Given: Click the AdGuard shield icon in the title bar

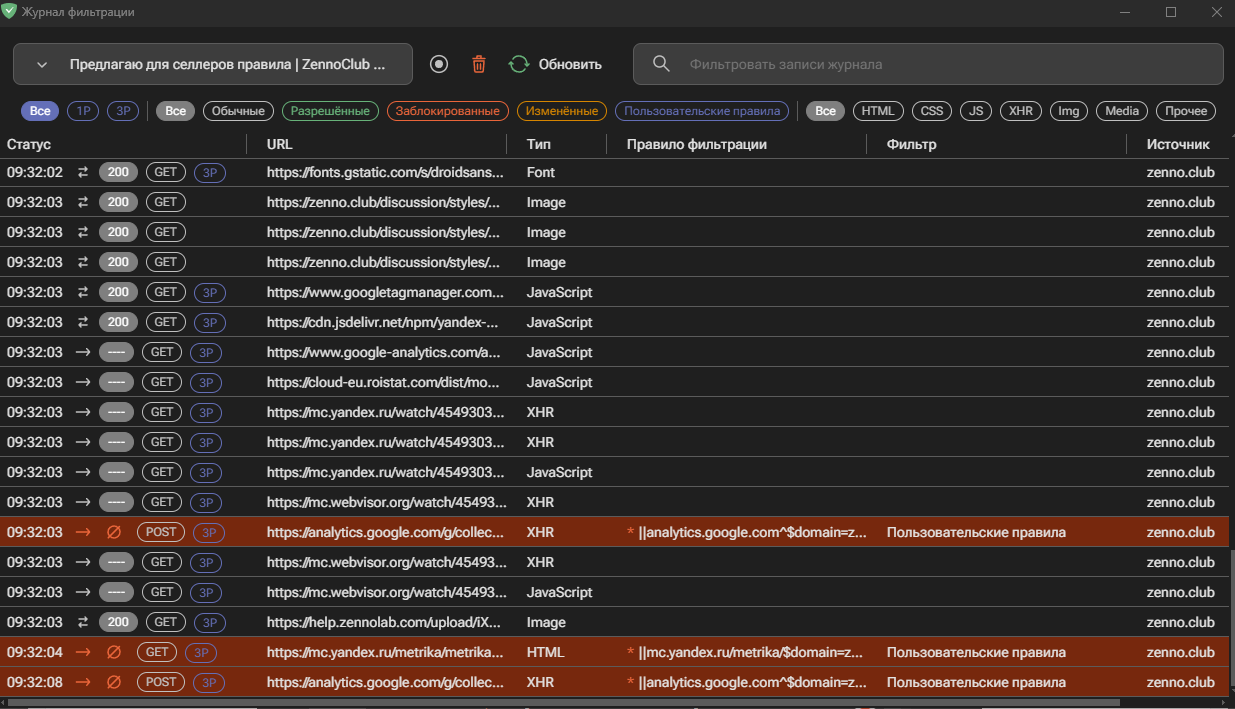Looking at the screenshot, I should (x=10, y=12).
